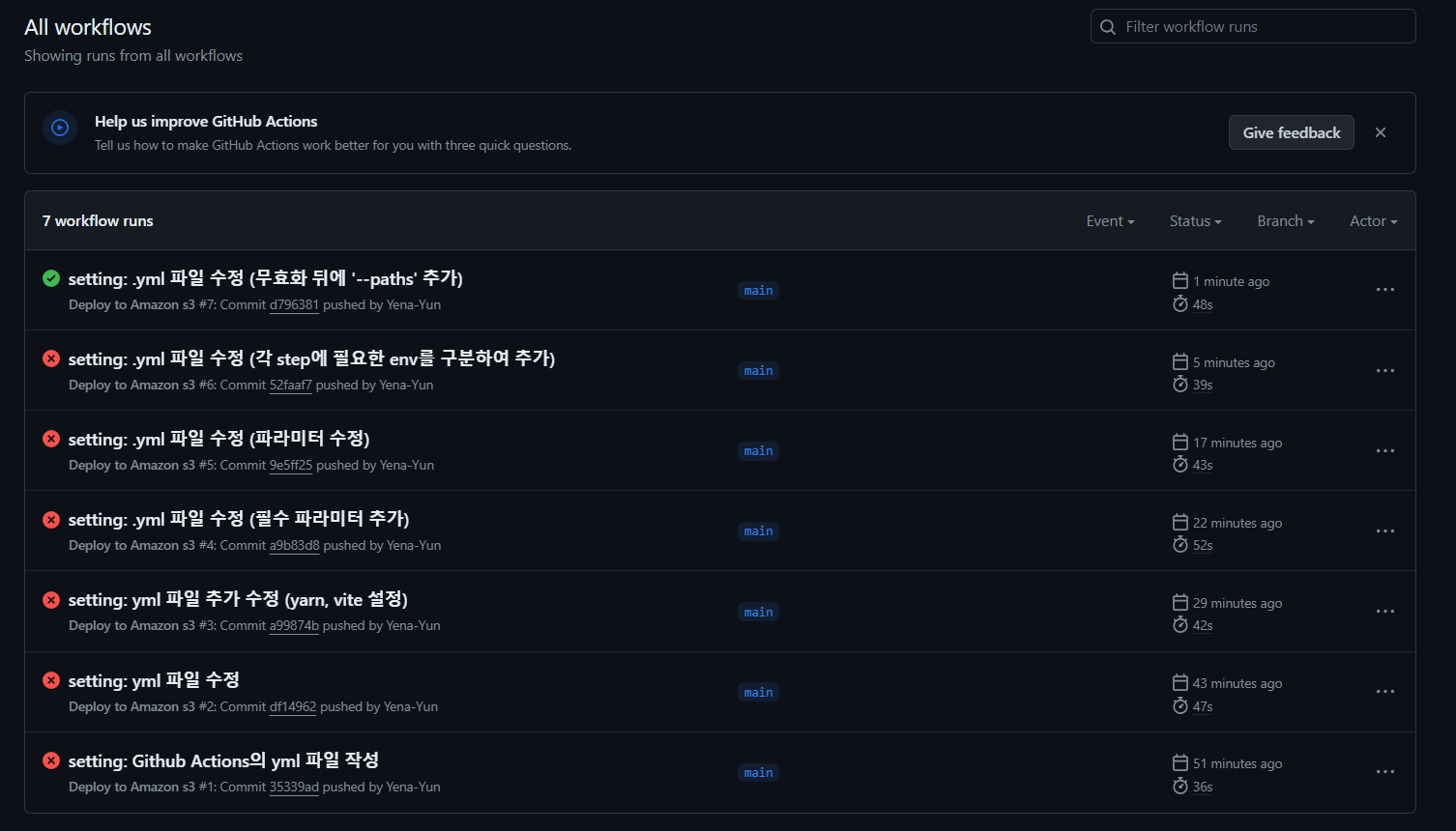Open commit 52faaf7

tap(291, 385)
